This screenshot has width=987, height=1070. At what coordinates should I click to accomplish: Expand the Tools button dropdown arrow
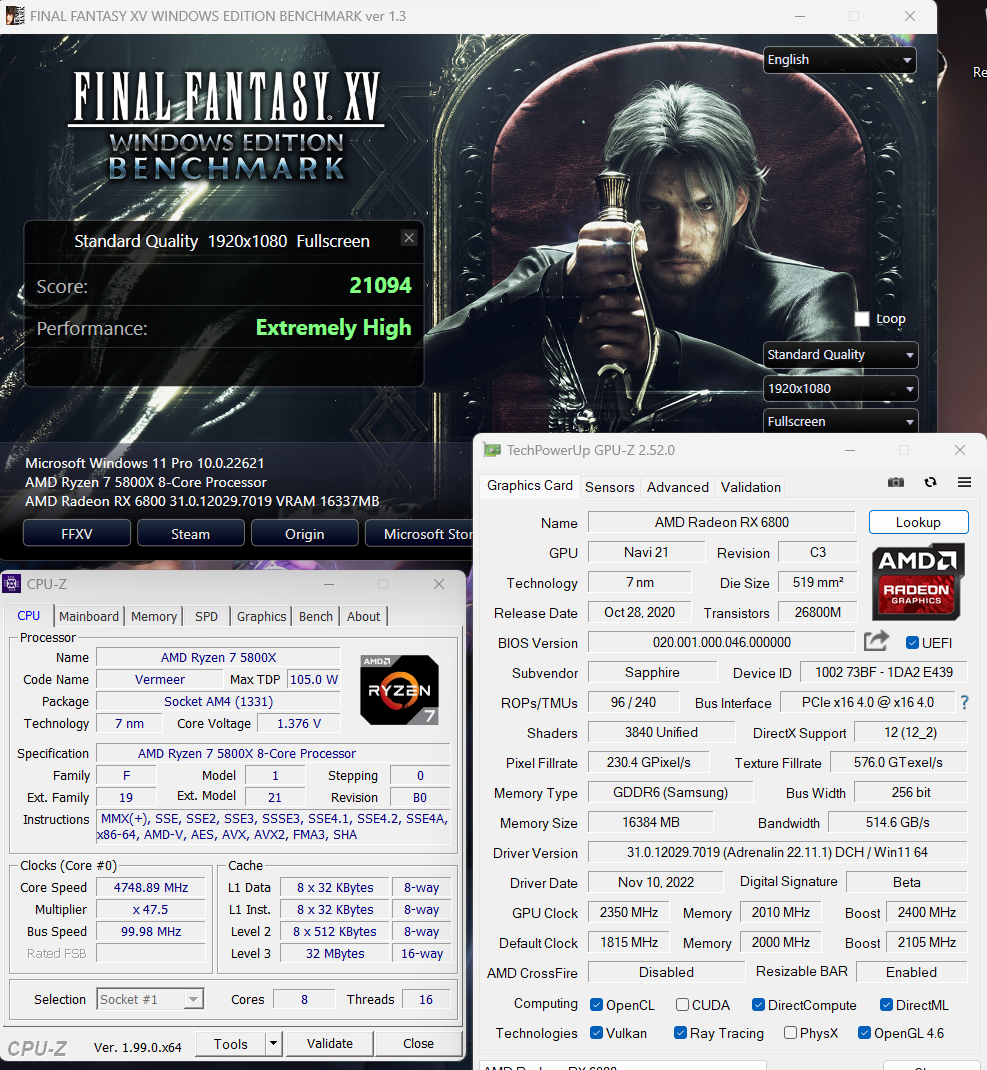[273, 1043]
